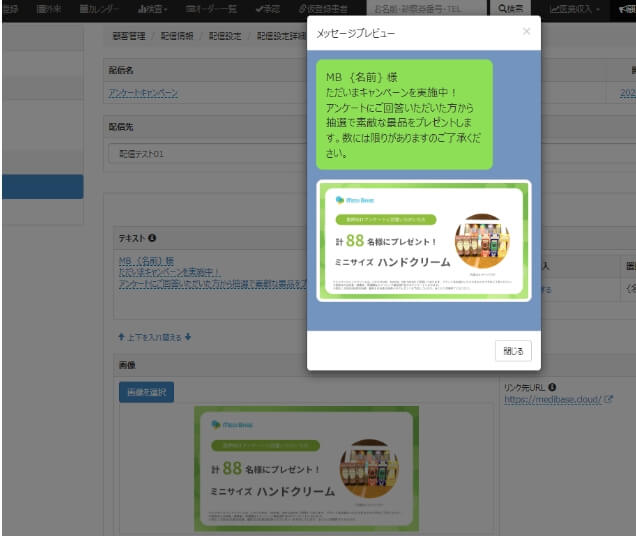The width and height of the screenshot is (636, 536).
Task: Click the info icon next to テキスト
Action: [152, 238]
